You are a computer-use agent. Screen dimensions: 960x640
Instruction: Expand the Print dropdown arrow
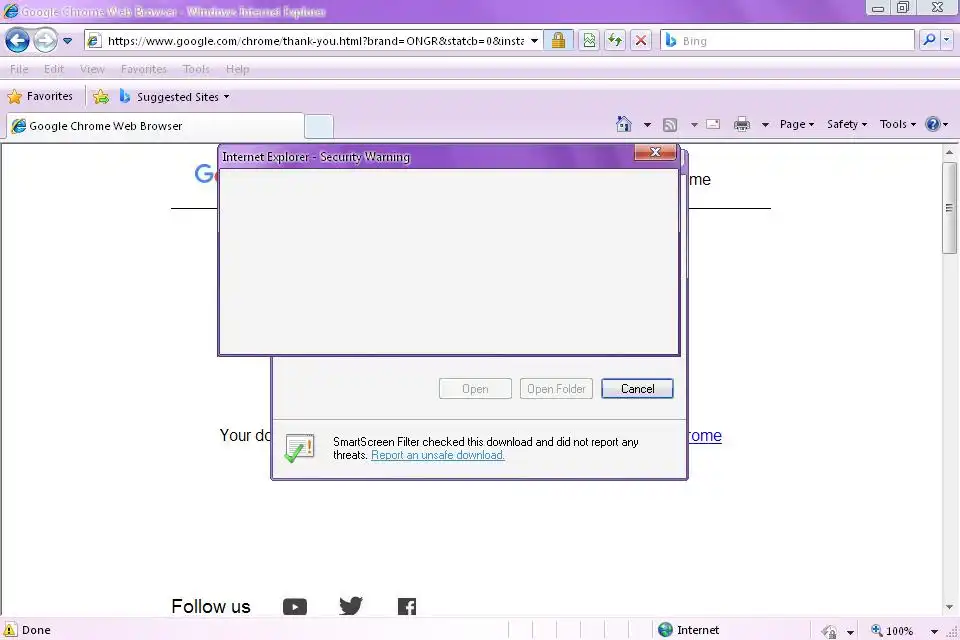(x=765, y=125)
